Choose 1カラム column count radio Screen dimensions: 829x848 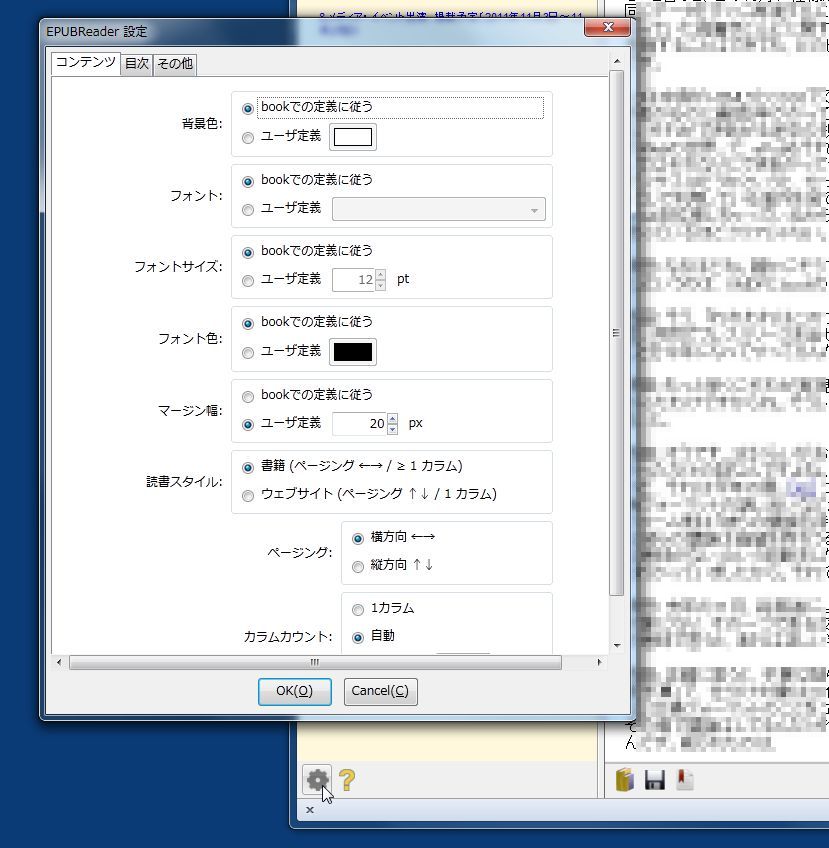[x=357, y=610]
